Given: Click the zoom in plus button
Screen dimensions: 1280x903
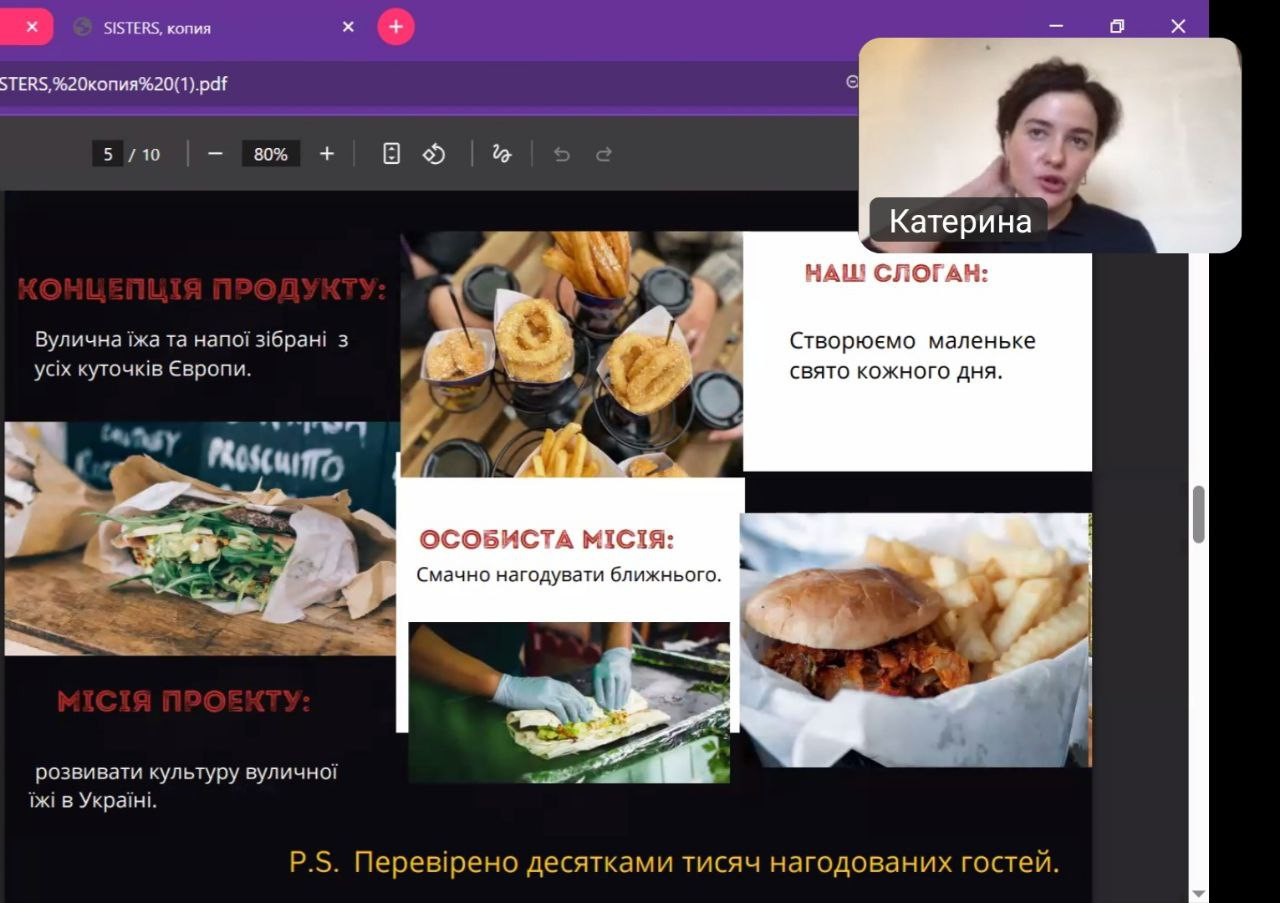Looking at the screenshot, I should [327, 154].
